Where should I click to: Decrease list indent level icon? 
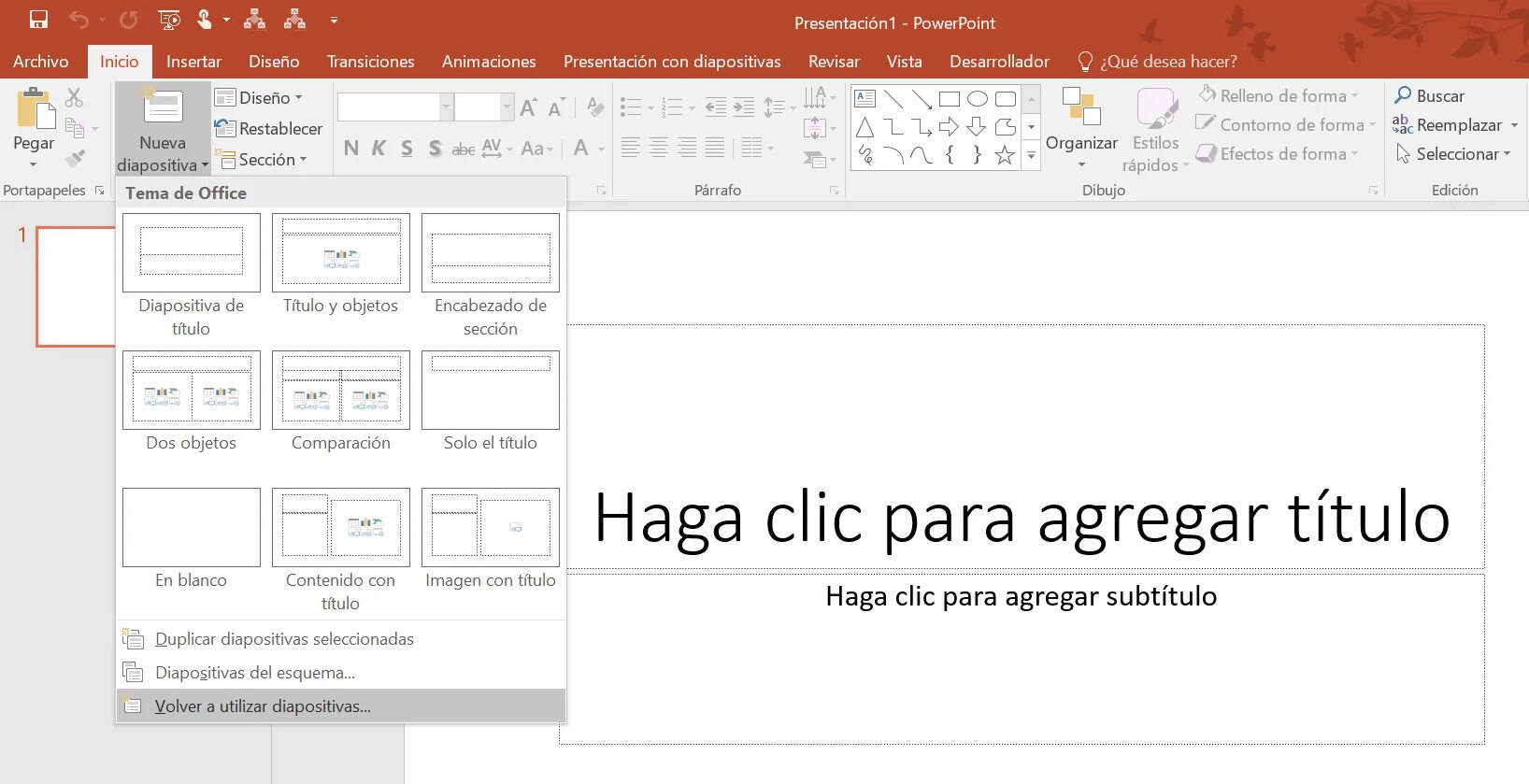point(716,107)
